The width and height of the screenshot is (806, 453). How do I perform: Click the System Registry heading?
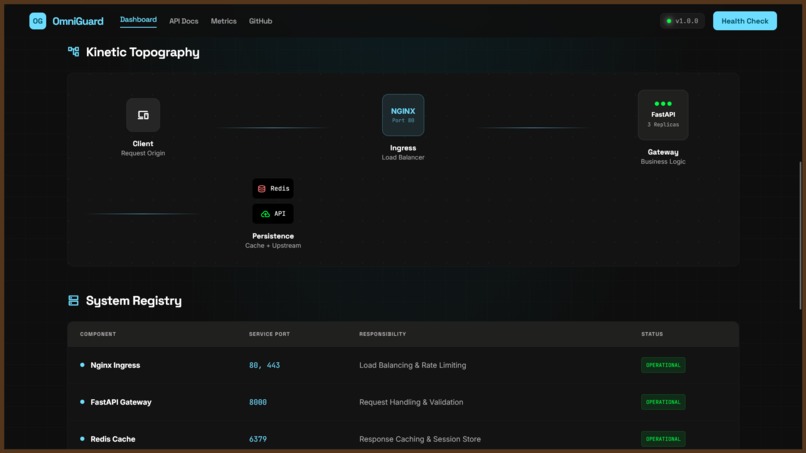(x=134, y=301)
